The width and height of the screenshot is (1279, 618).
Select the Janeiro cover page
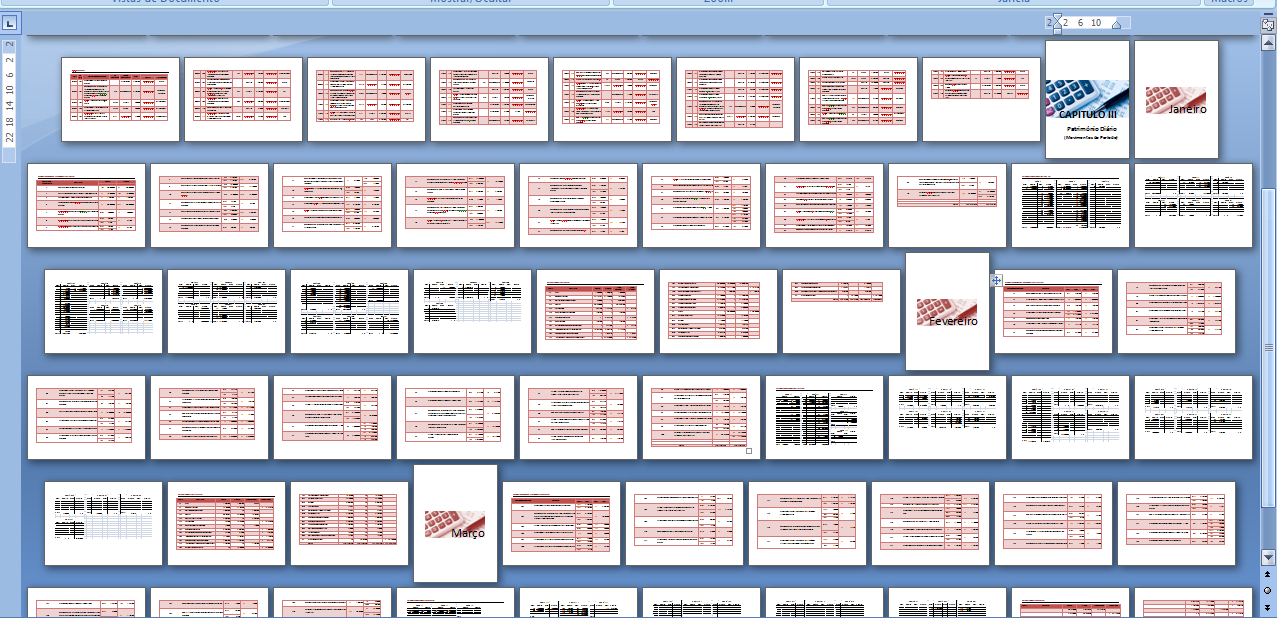pyautogui.click(x=1176, y=99)
